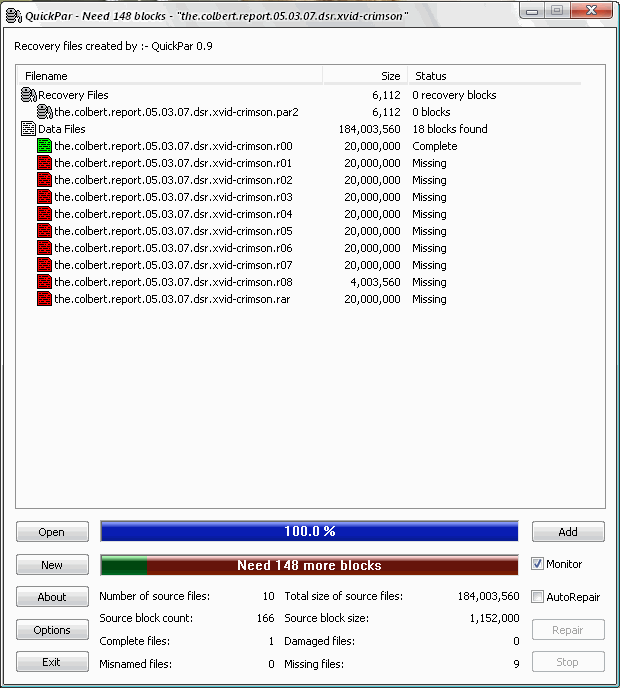The image size is (620, 688).
Task: Click the Number of source files label
Action: (154, 596)
